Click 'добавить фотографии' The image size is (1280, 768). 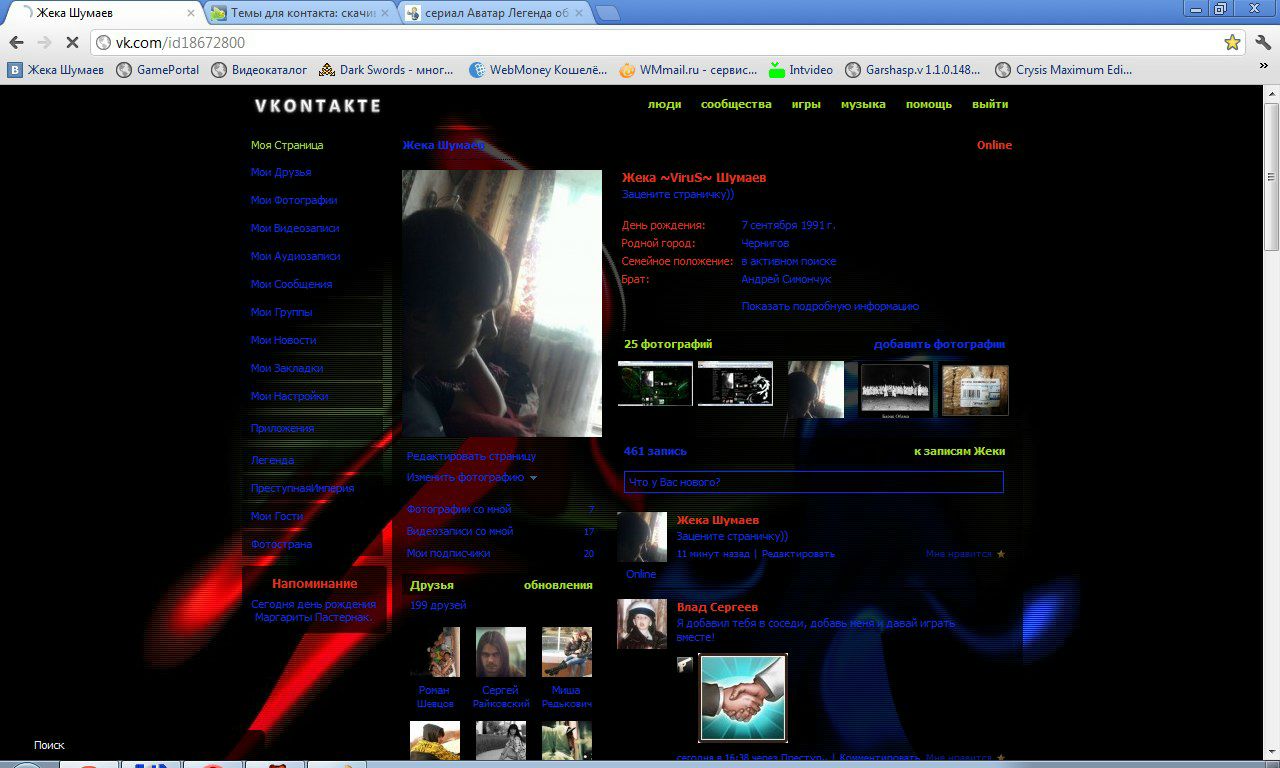click(939, 344)
